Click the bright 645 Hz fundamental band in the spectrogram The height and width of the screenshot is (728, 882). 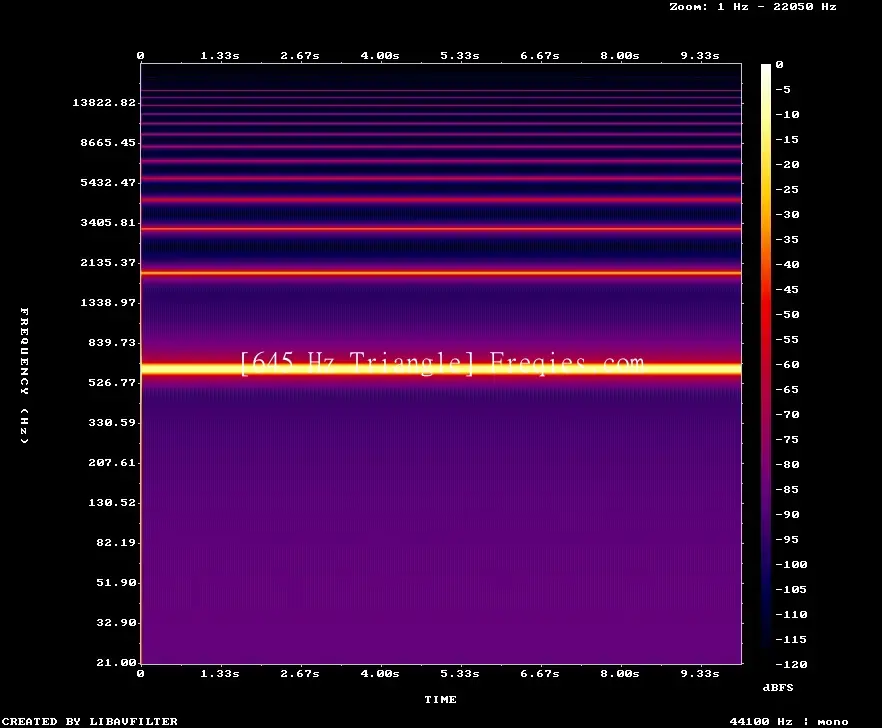tap(441, 369)
